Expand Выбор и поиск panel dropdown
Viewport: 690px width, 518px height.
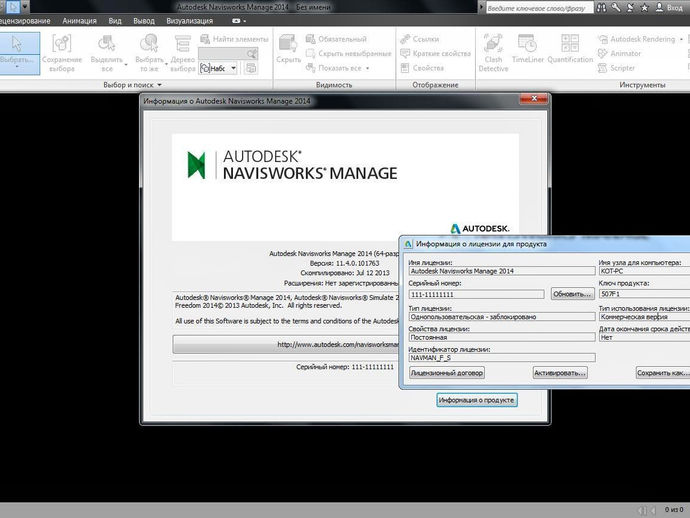click(159, 85)
